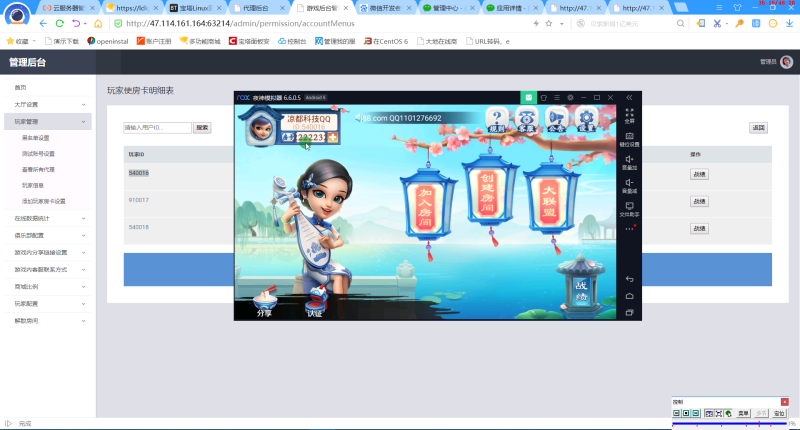Open 添加玩家房卡设置 submenu item
Screen dimensions: 800x430
click(44, 201)
